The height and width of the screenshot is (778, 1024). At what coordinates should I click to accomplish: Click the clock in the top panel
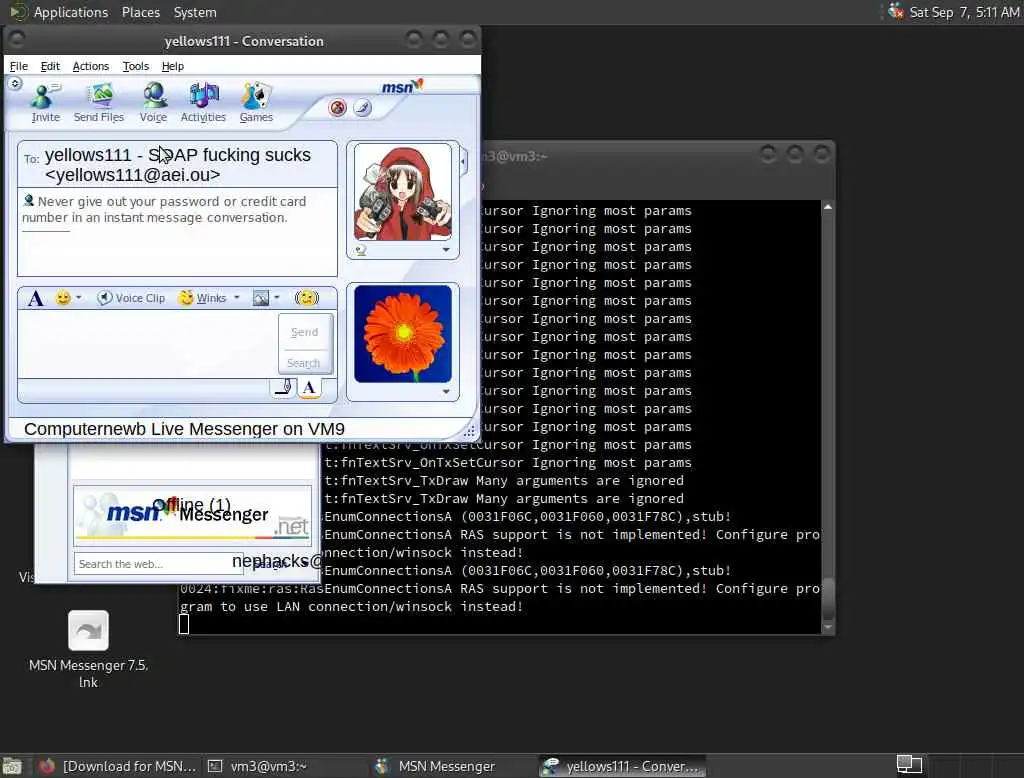964,12
